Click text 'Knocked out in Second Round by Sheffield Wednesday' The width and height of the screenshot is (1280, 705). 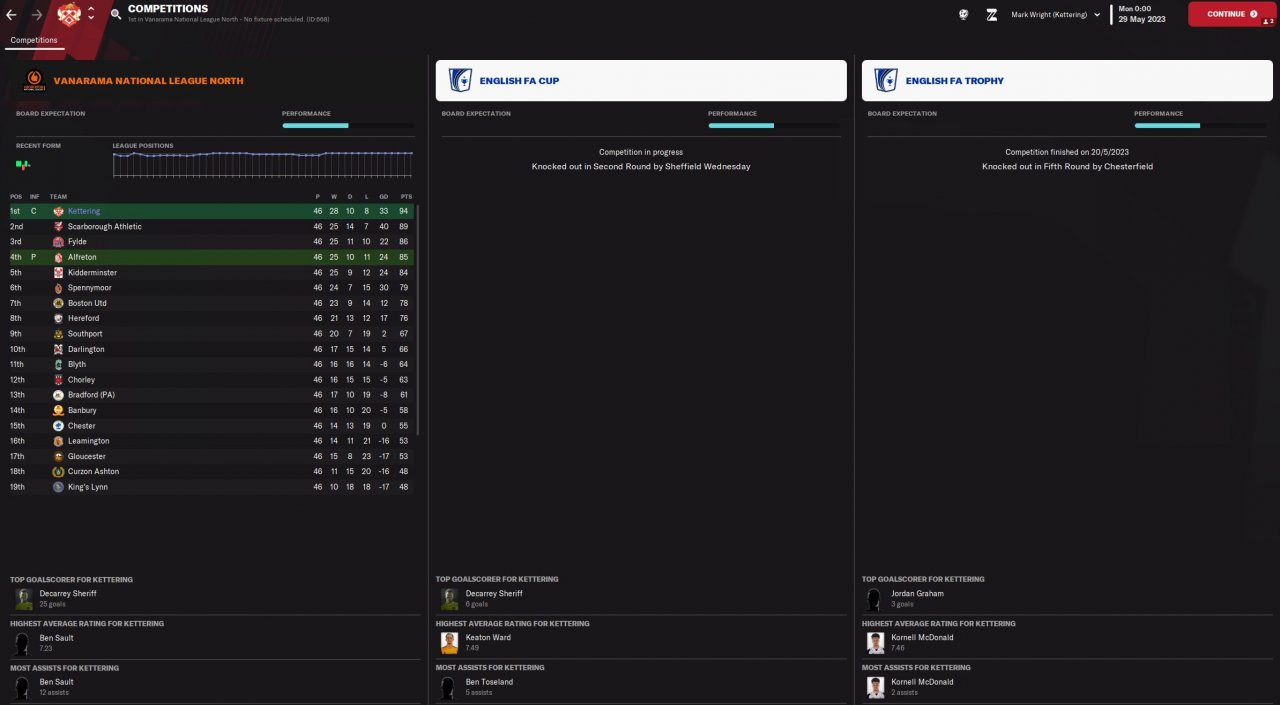click(x=641, y=167)
